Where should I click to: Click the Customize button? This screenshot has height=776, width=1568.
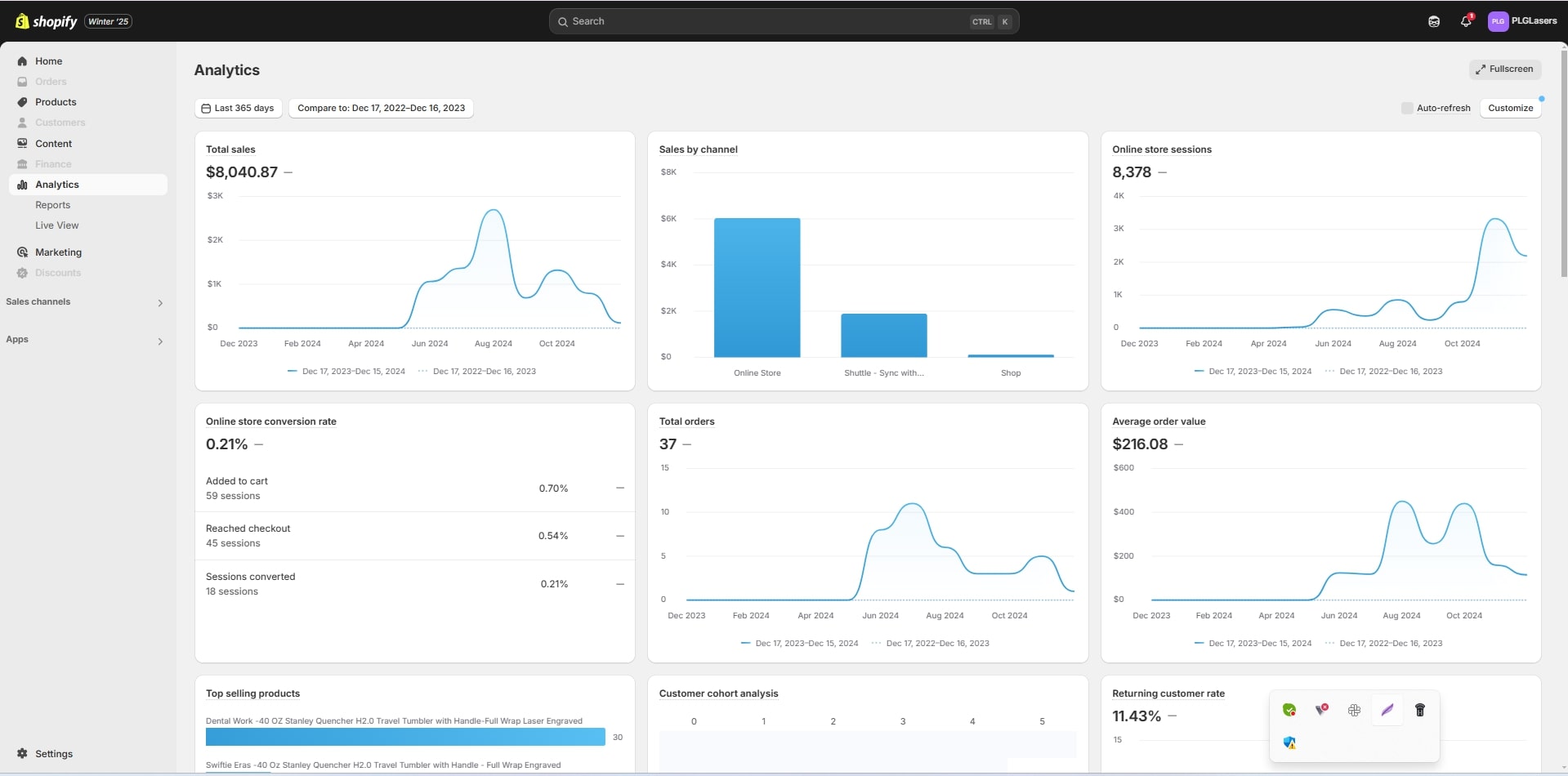[1510, 108]
